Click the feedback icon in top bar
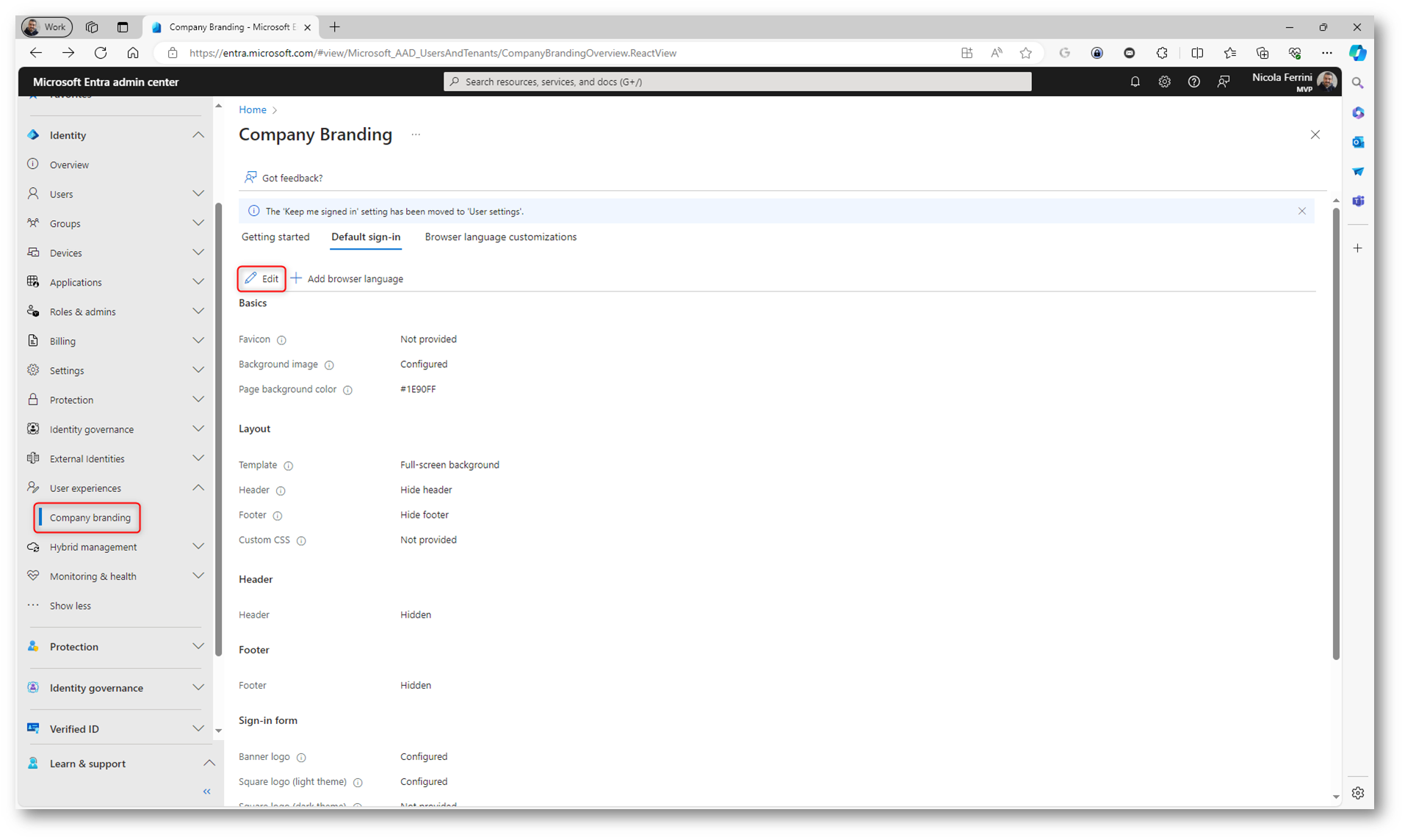This screenshot has height=840, width=1405. click(1223, 82)
